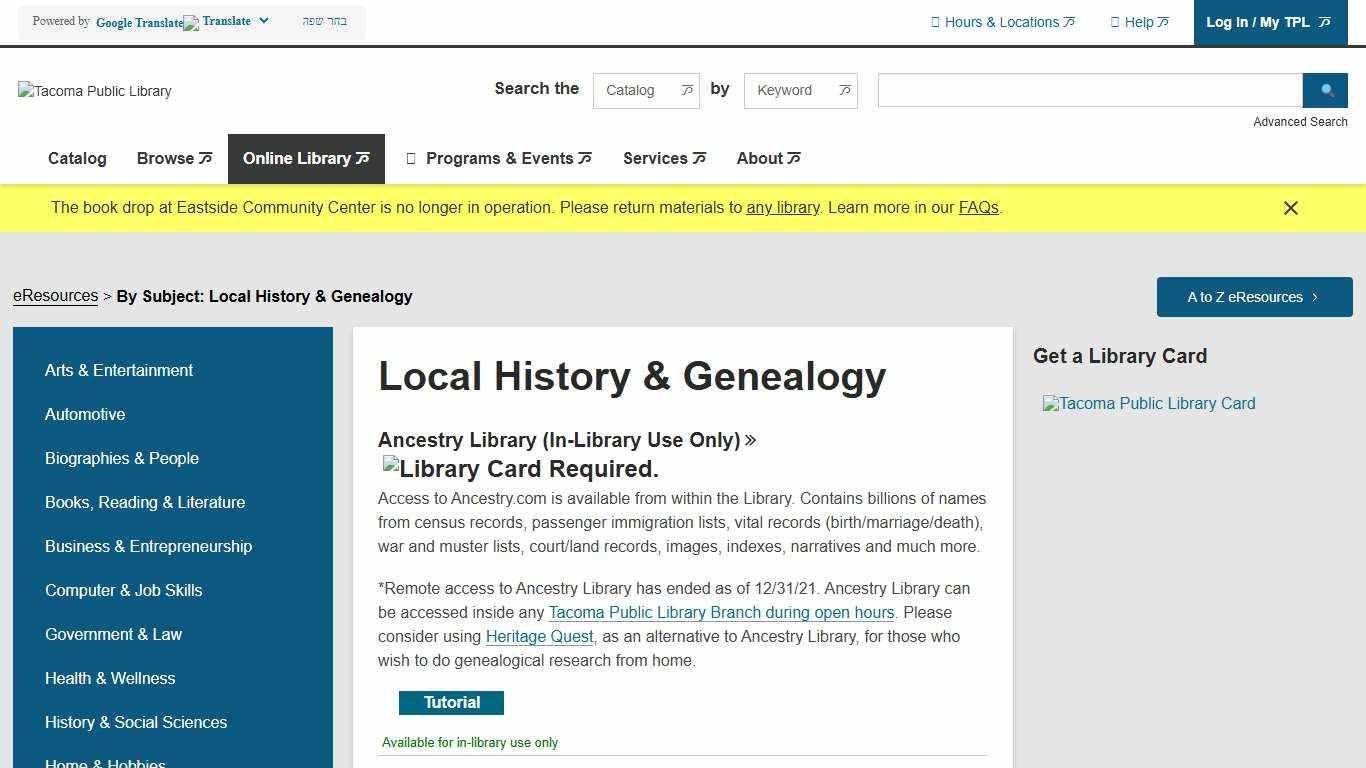Open Advanced Search
Viewport: 1366px width, 768px height.
(1300, 121)
